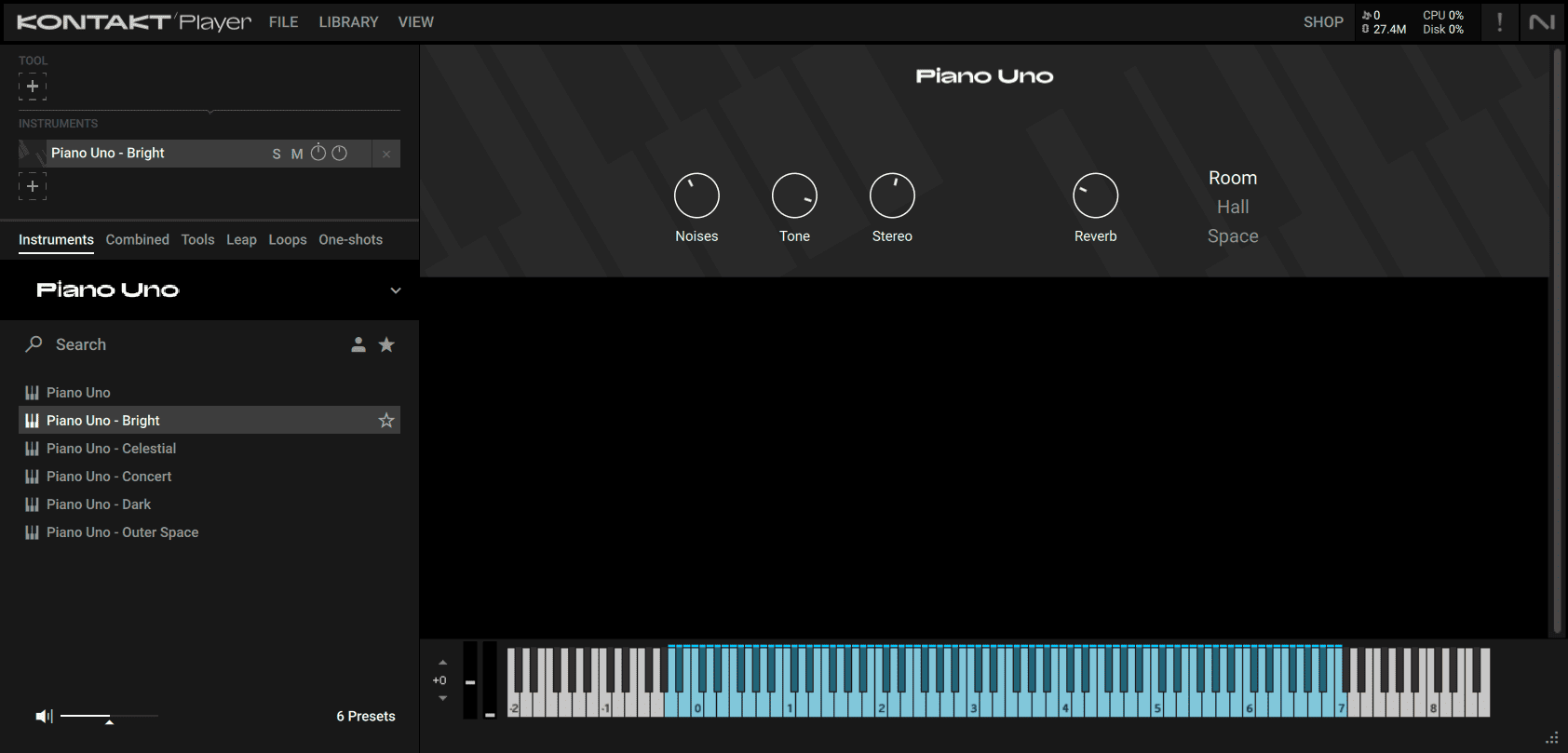Select the Space reverb type
1568x753 pixels.
[1233, 236]
